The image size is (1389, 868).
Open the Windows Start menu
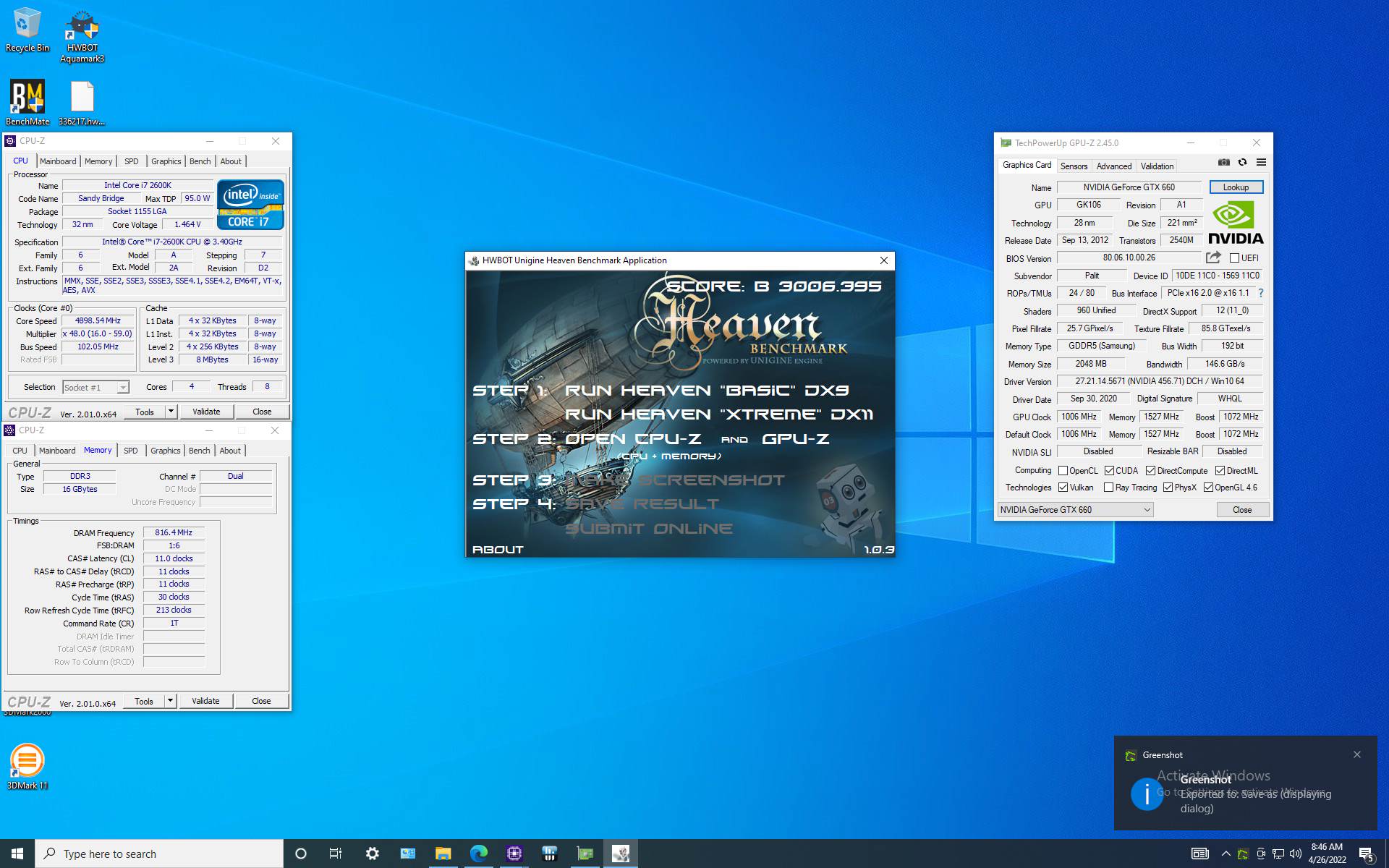(17, 854)
